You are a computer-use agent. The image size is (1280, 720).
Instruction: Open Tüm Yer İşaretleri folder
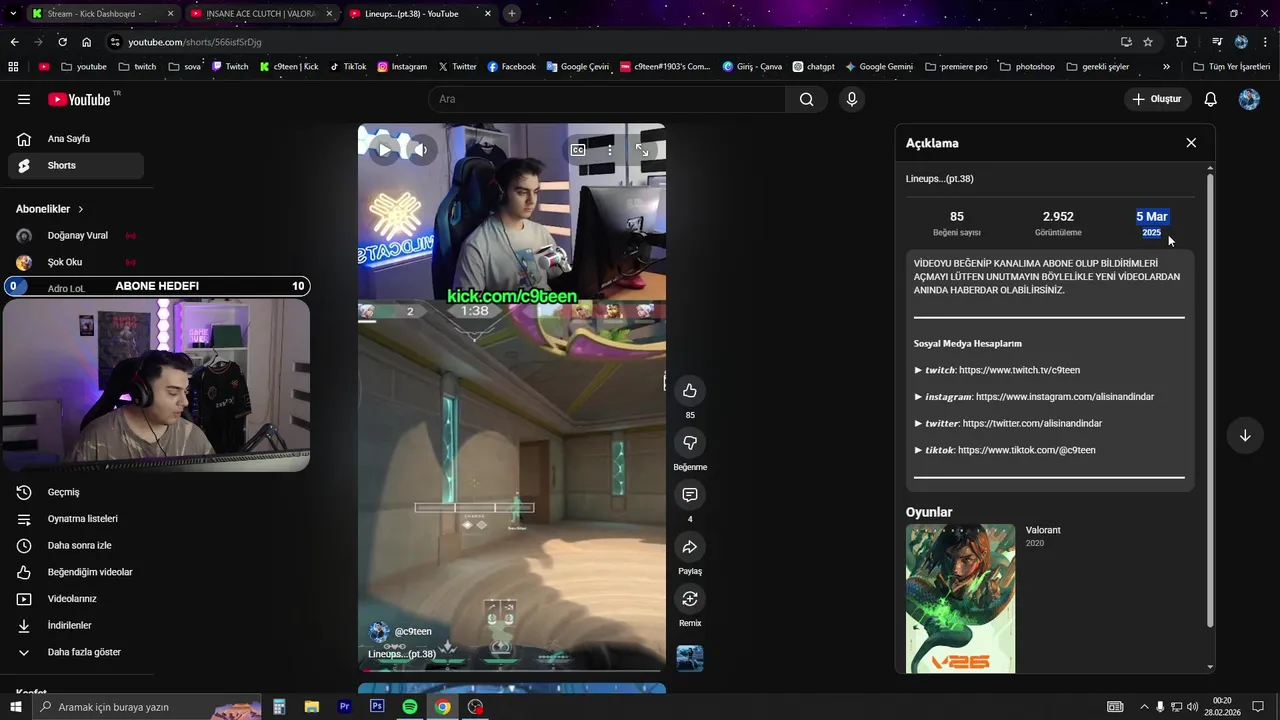pos(1232,67)
